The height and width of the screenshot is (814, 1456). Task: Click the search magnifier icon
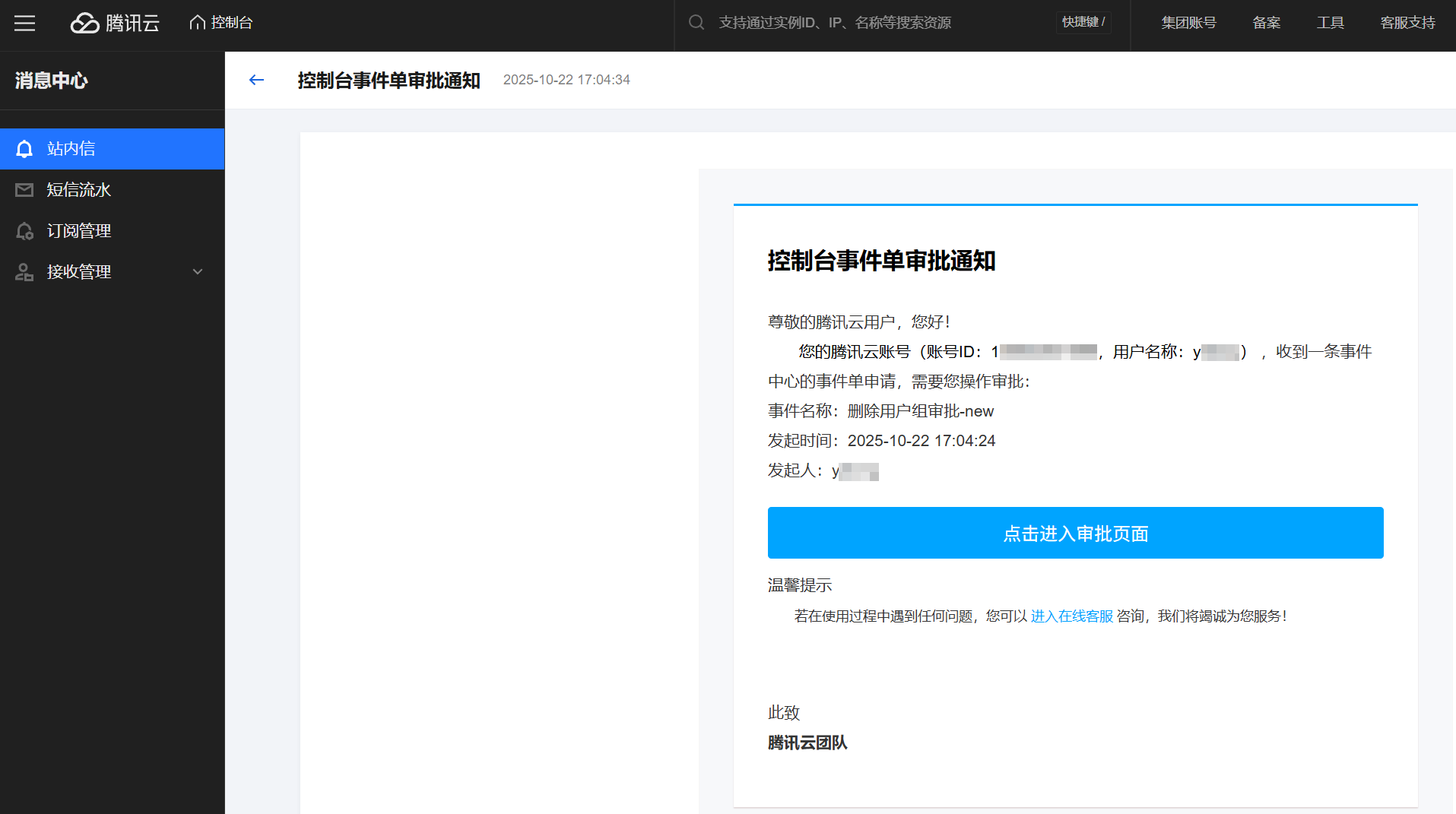point(696,23)
